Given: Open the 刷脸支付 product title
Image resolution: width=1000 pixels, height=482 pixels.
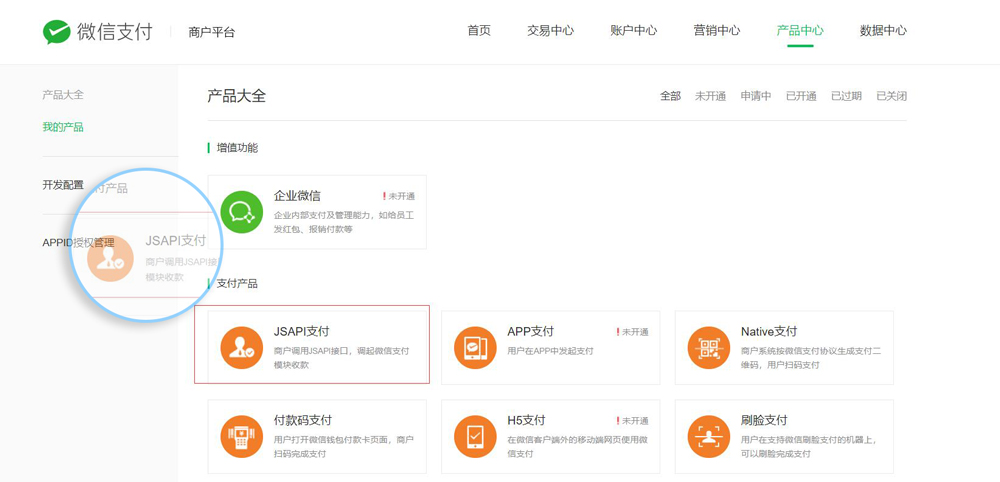Looking at the screenshot, I should pos(764,421).
